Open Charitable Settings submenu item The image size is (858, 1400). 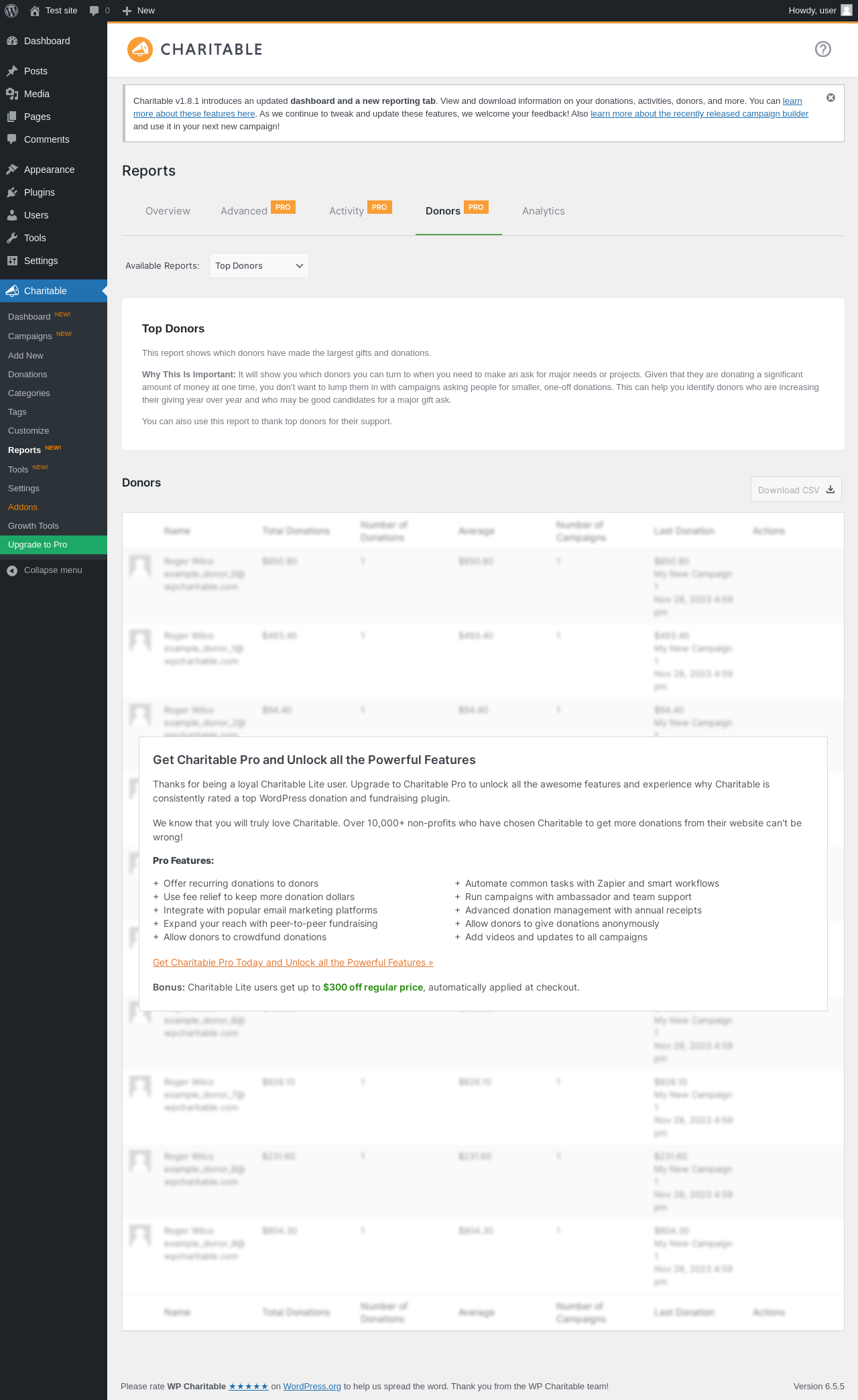54,488
